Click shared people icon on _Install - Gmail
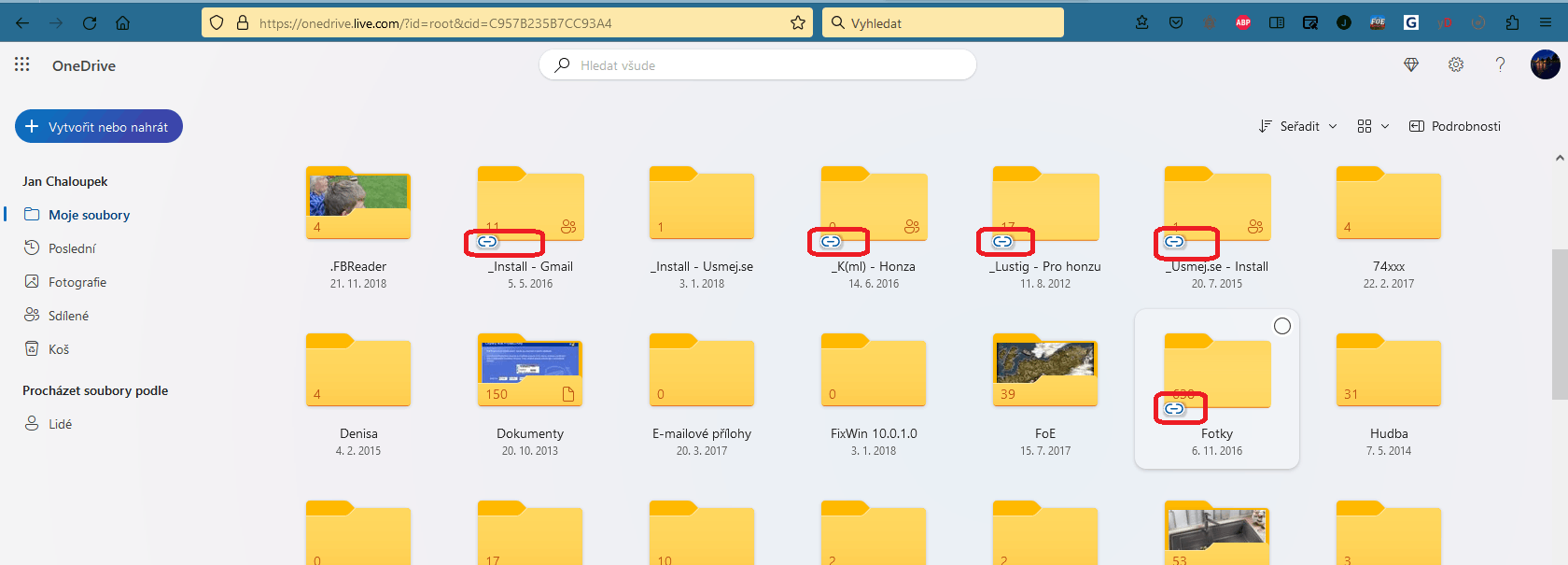 click(568, 227)
